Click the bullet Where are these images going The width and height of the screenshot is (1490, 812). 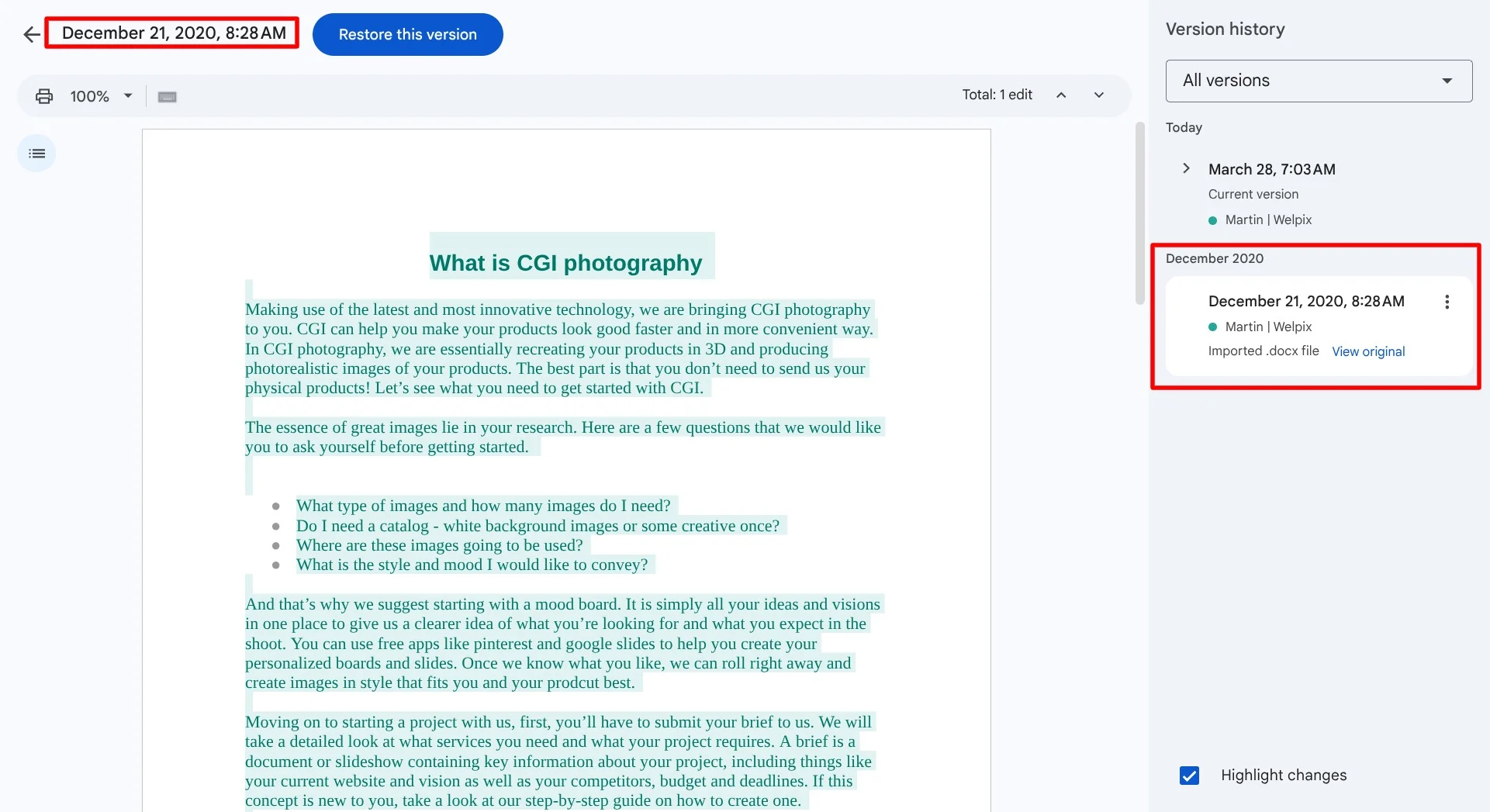(439, 545)
